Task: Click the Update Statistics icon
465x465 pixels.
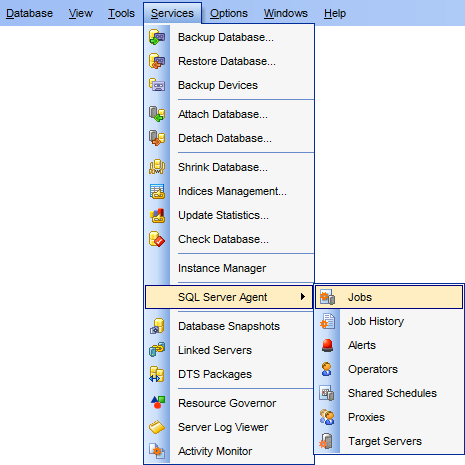Action: (157, 215)
